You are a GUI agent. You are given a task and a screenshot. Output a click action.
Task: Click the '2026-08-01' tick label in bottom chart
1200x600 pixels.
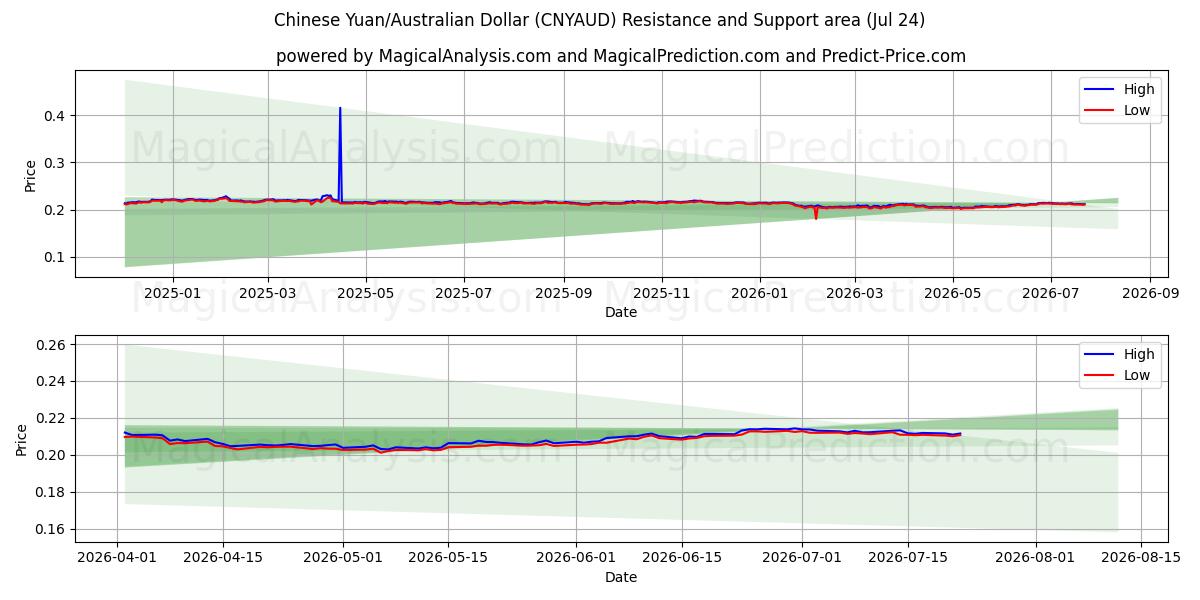[1036, 559]
